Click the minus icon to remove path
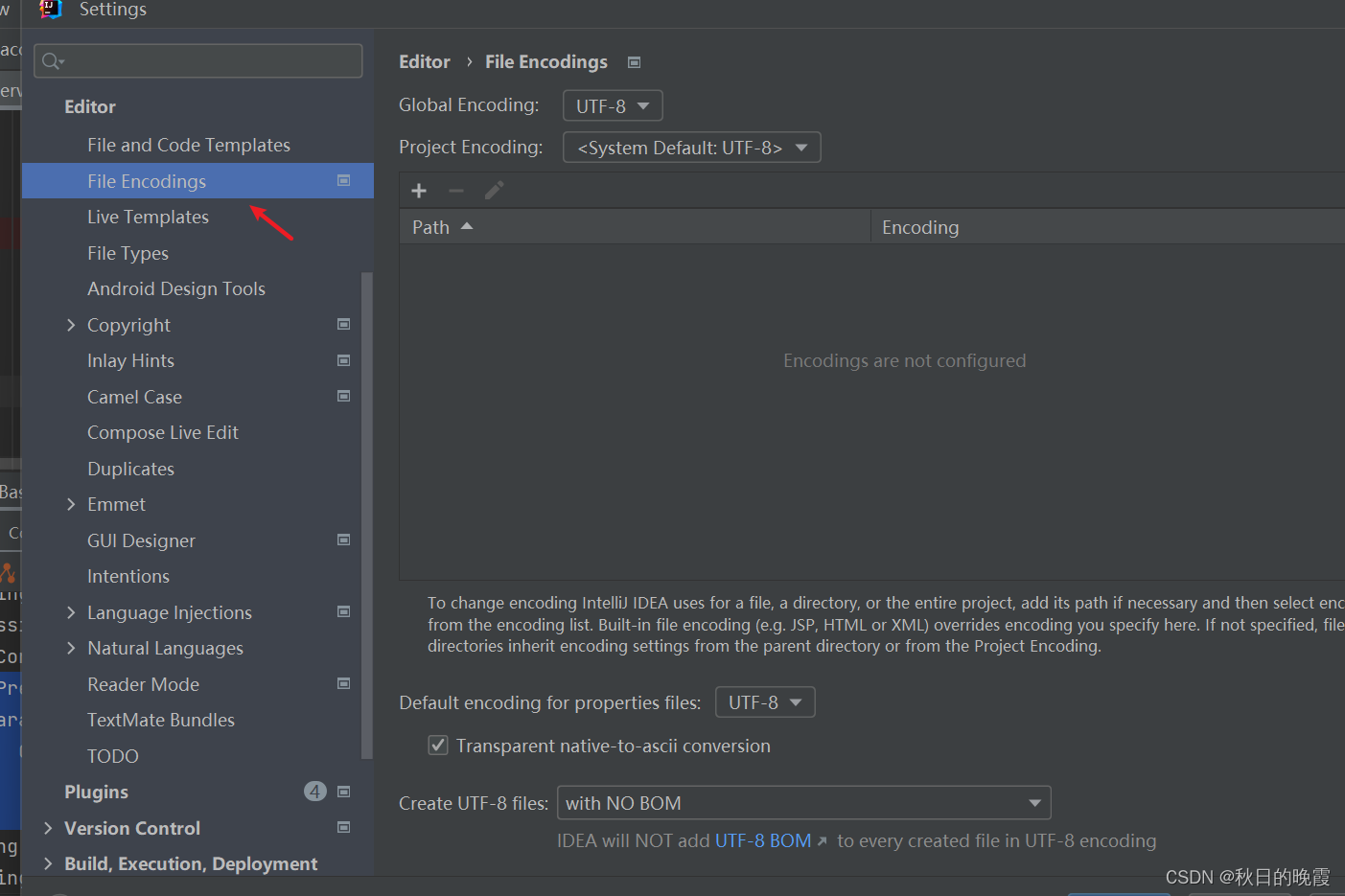 point(456,191)
